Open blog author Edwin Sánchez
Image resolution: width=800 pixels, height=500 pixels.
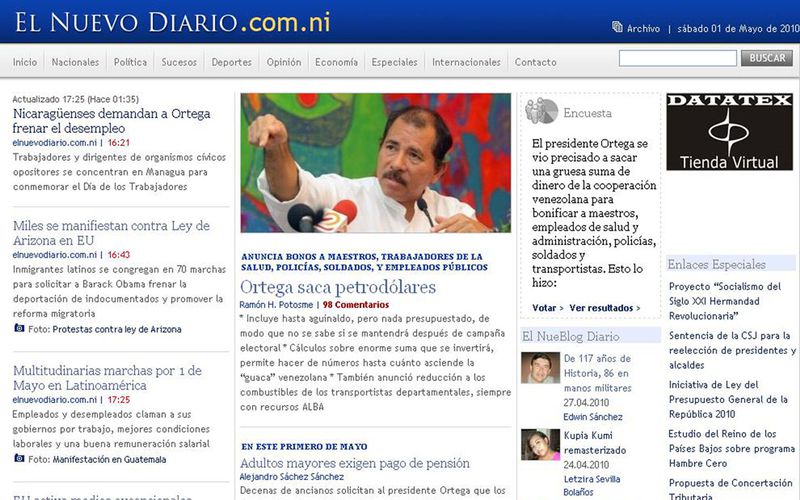point(593,417)
